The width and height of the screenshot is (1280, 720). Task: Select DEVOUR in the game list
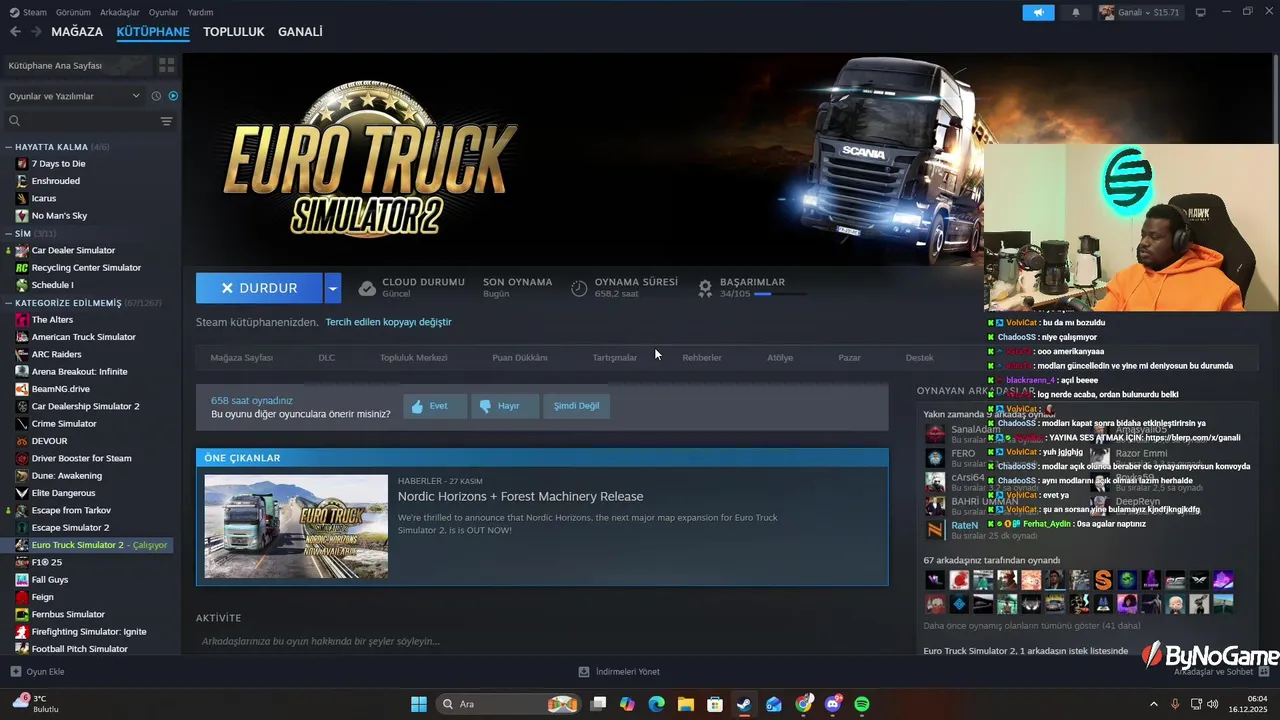tap(49, 441)
